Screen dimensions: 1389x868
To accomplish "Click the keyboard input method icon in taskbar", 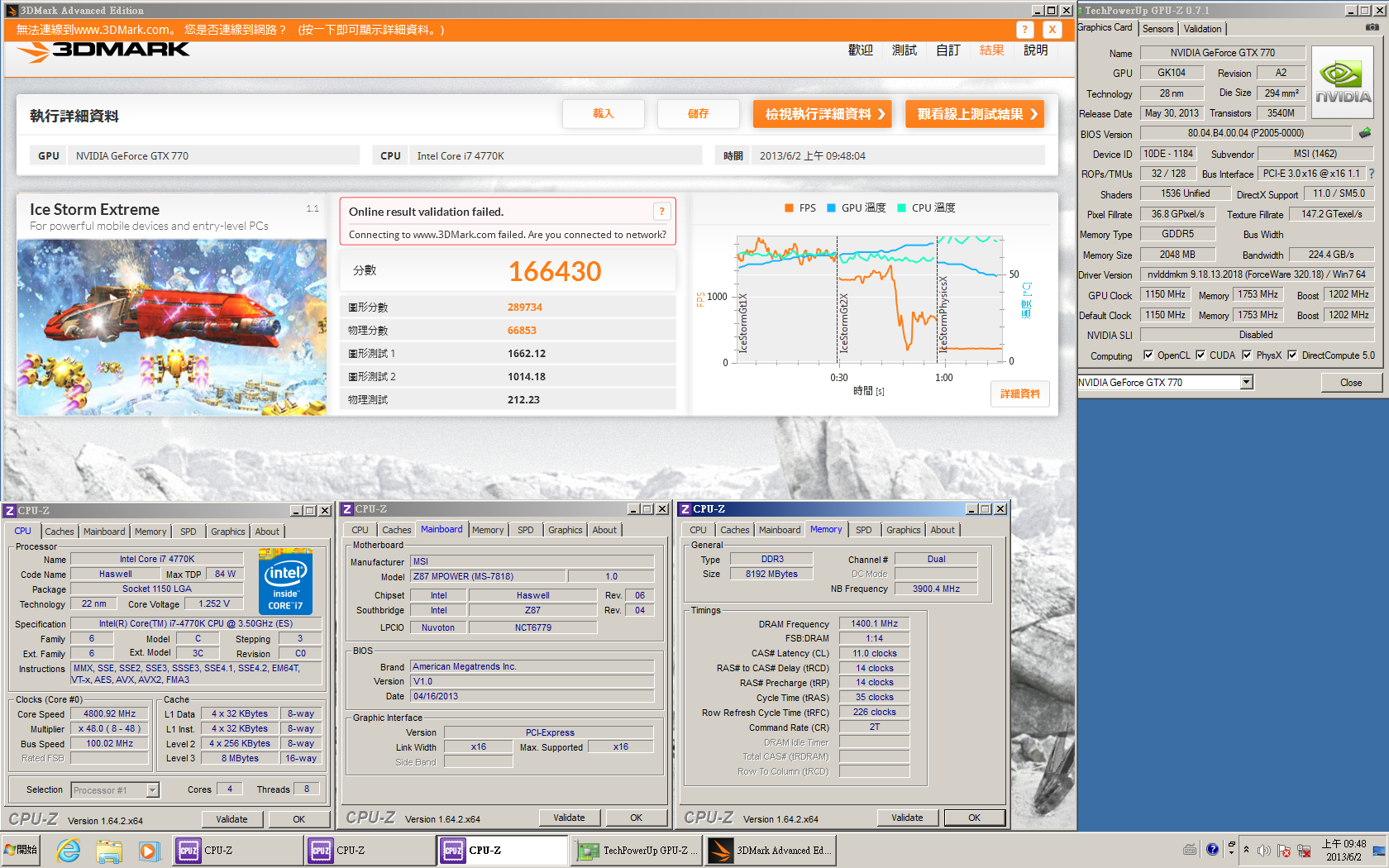I will 1190,849.
